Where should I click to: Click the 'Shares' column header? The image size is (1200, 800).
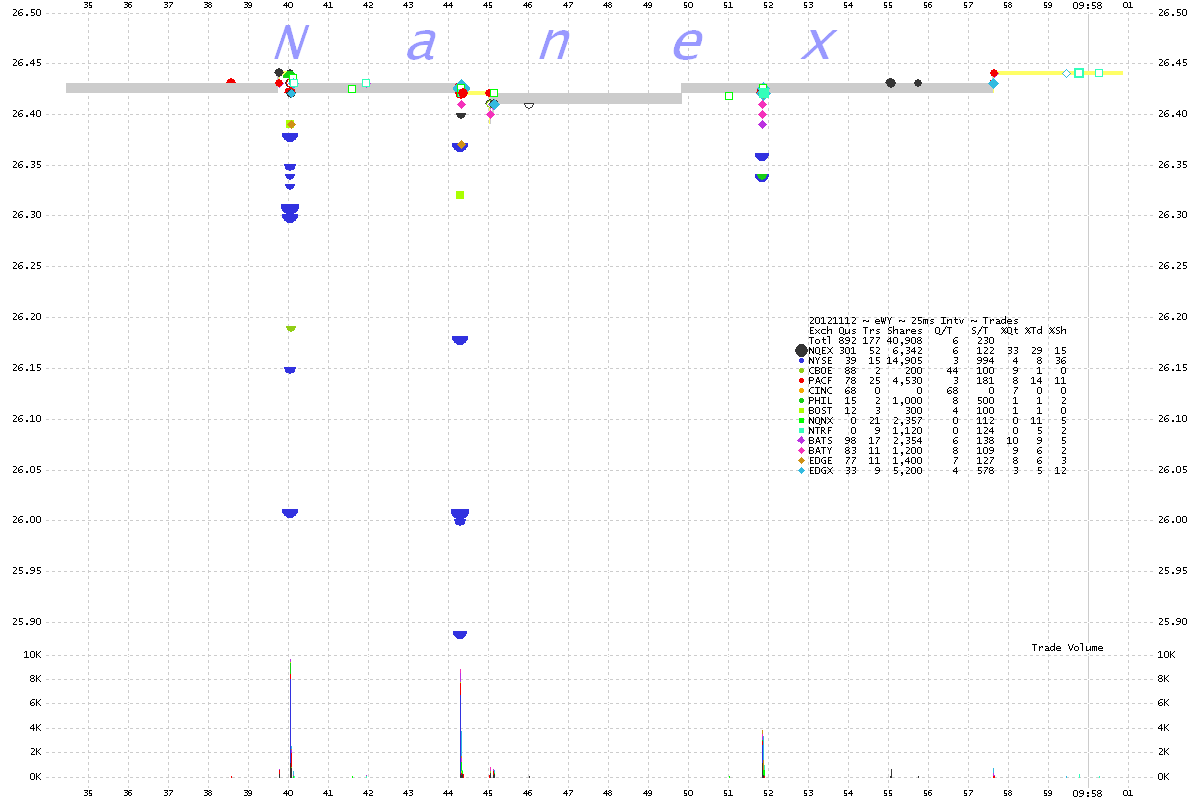[903, 330]
